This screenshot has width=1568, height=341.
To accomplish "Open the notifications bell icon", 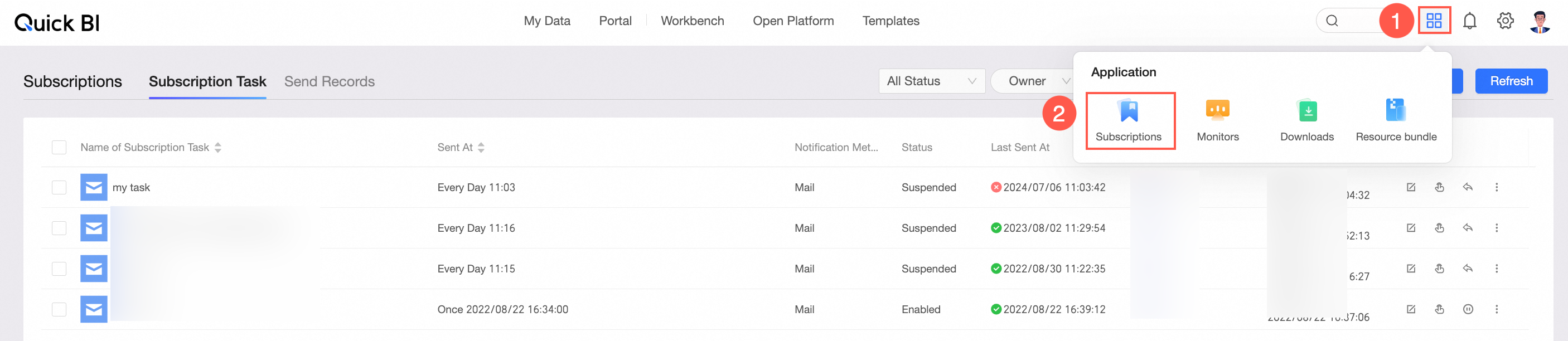I will [x=1469, y=21].
